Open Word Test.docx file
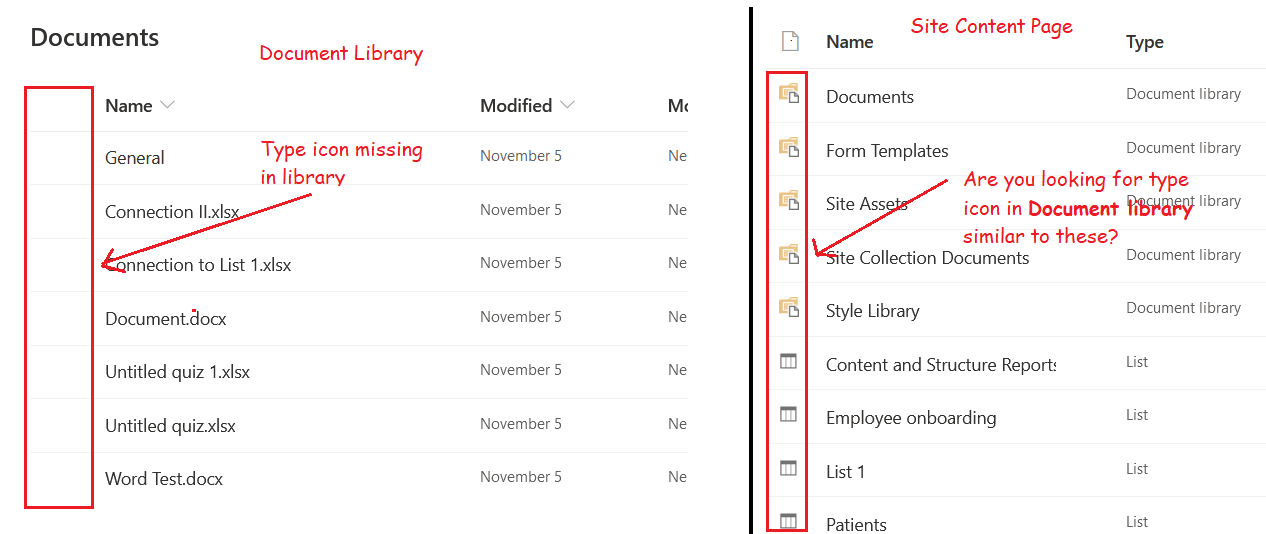This screenshot has height=534, width=1266. (x=164, y=479)
